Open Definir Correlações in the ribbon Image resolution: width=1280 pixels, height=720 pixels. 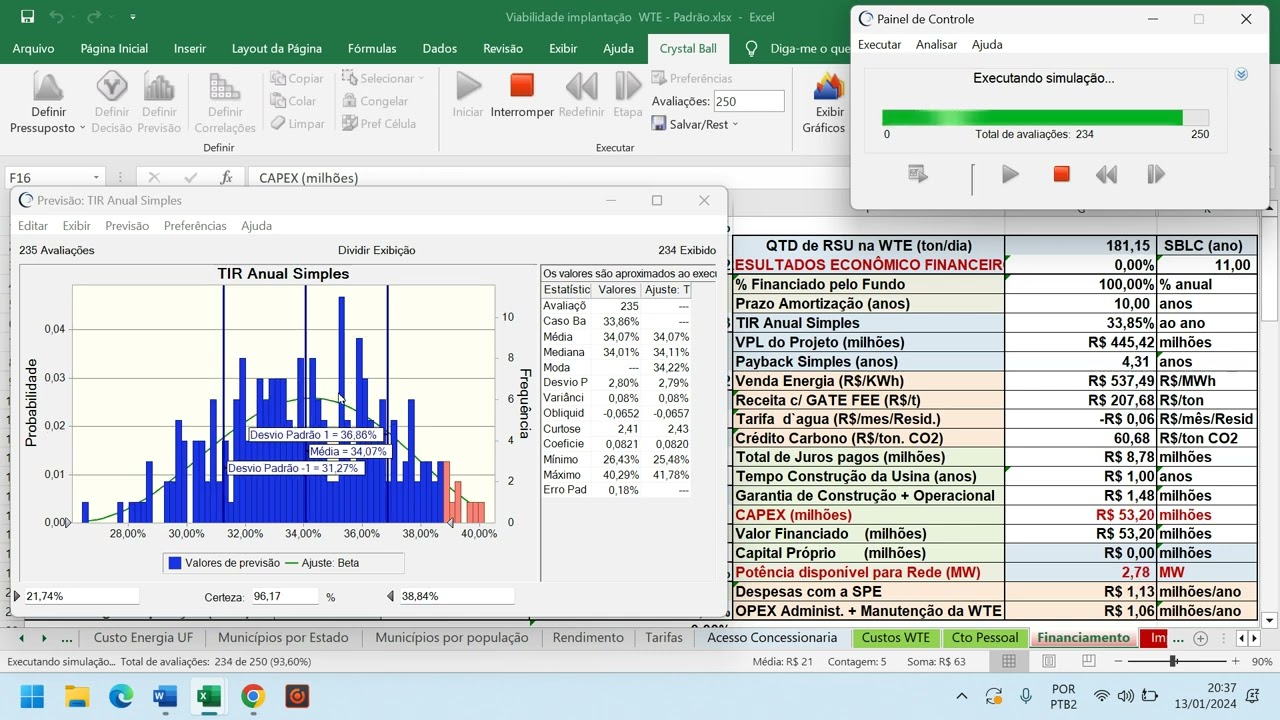point(225,102)
